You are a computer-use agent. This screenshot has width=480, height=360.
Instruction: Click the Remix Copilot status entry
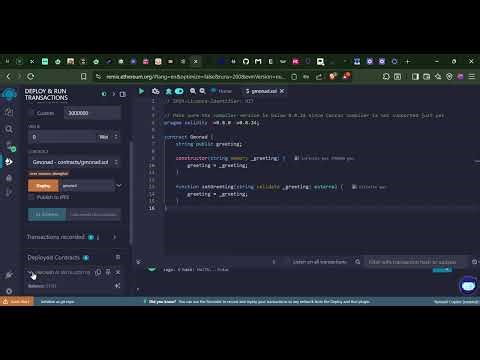click(x=456, y=302)
